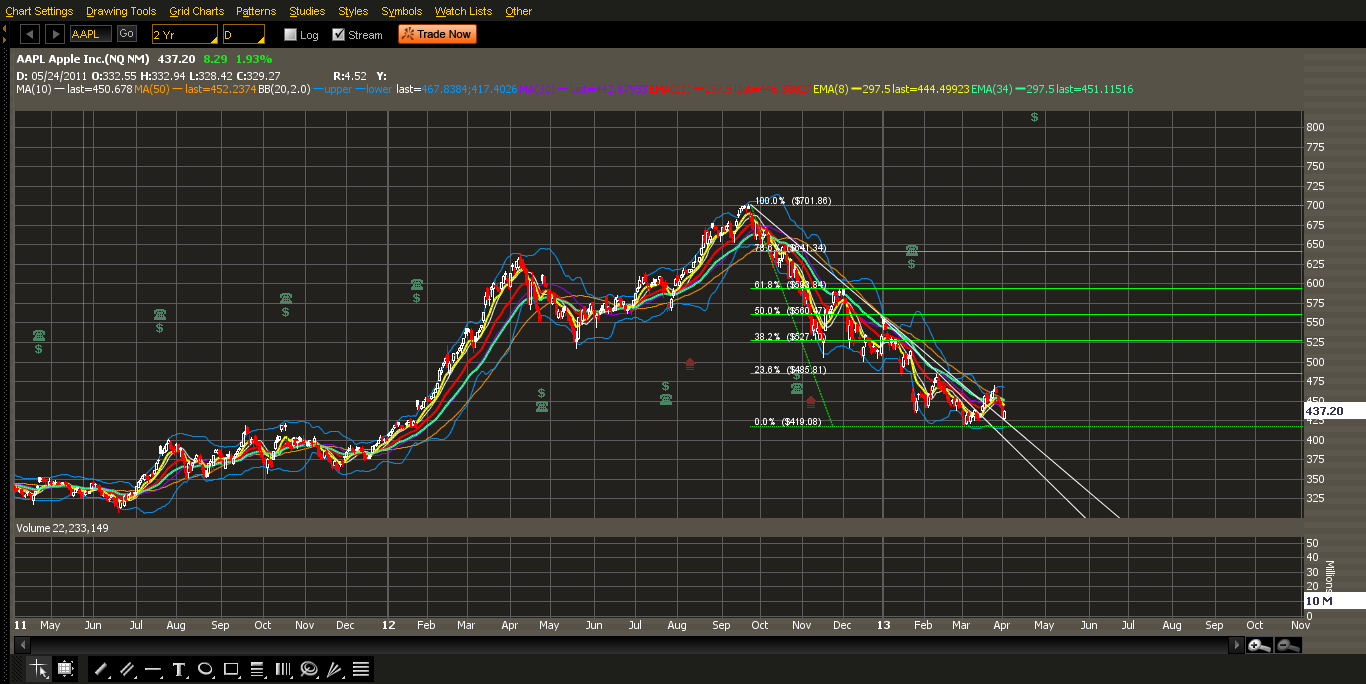Viewport: 1366px width, 684px height.
Task: Click the Go button beside the symbol
Action: 127,34
